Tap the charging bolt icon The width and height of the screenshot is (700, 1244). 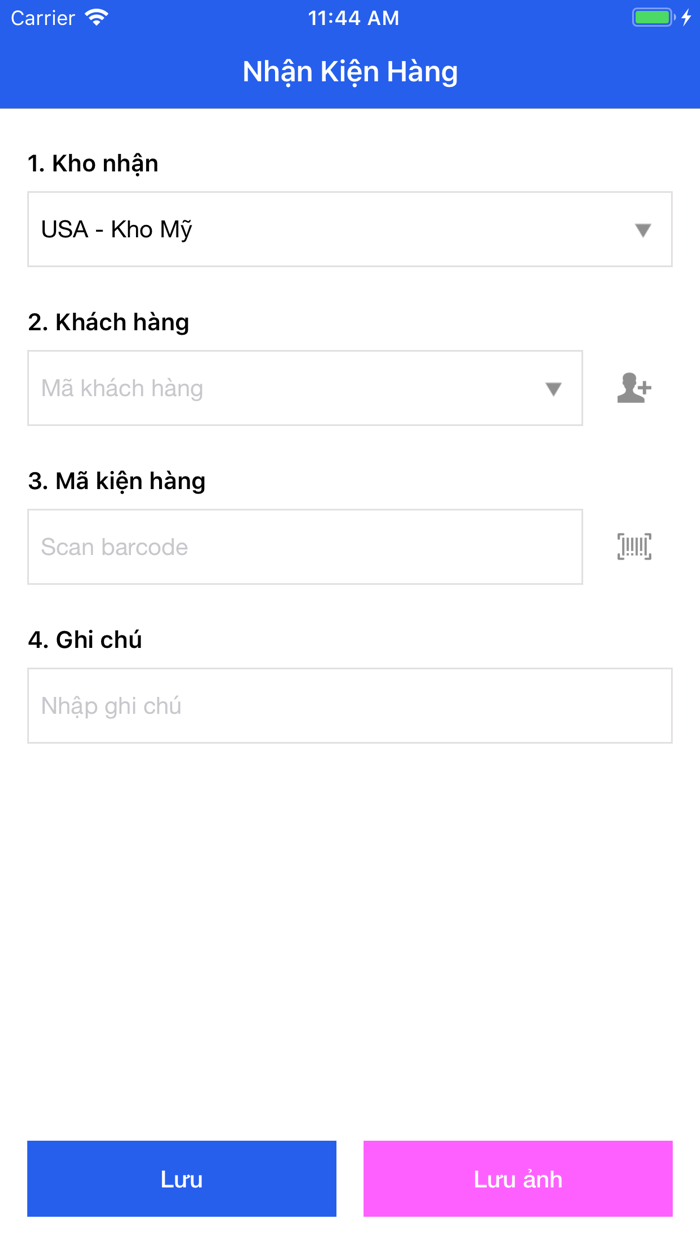[684, 16]
